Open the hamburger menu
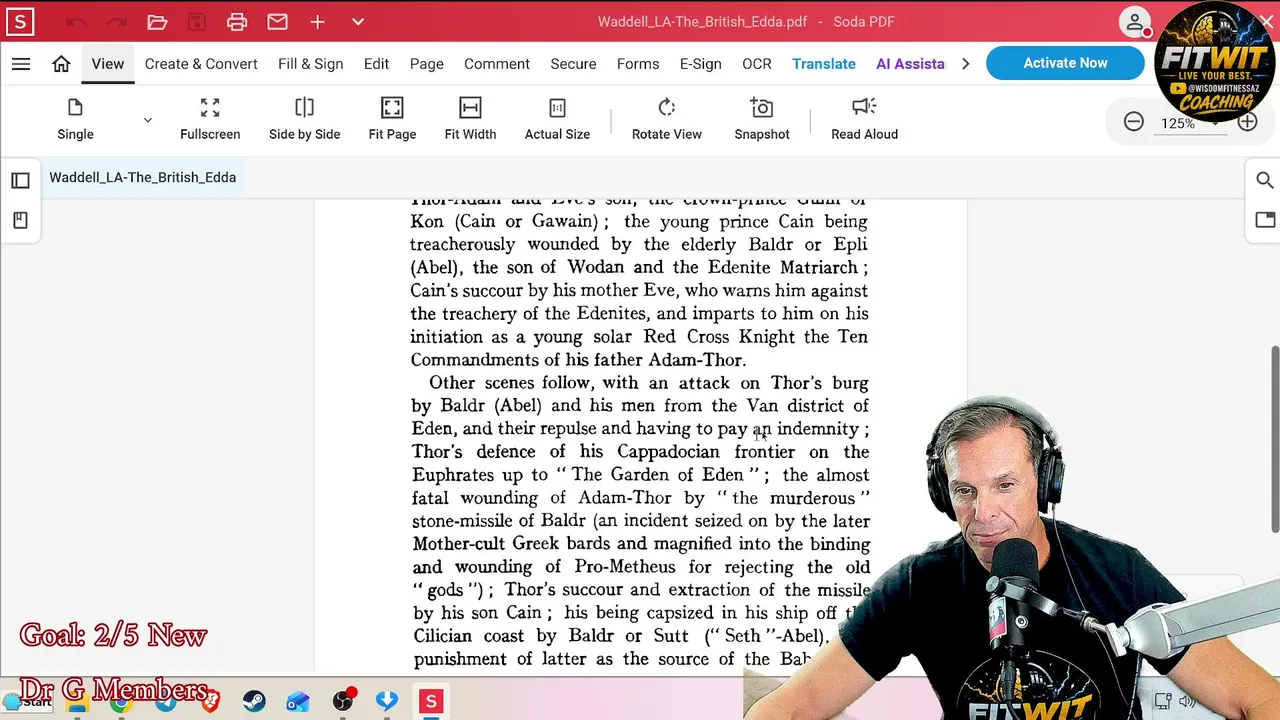1280x720 pixels. coord(21,64)
